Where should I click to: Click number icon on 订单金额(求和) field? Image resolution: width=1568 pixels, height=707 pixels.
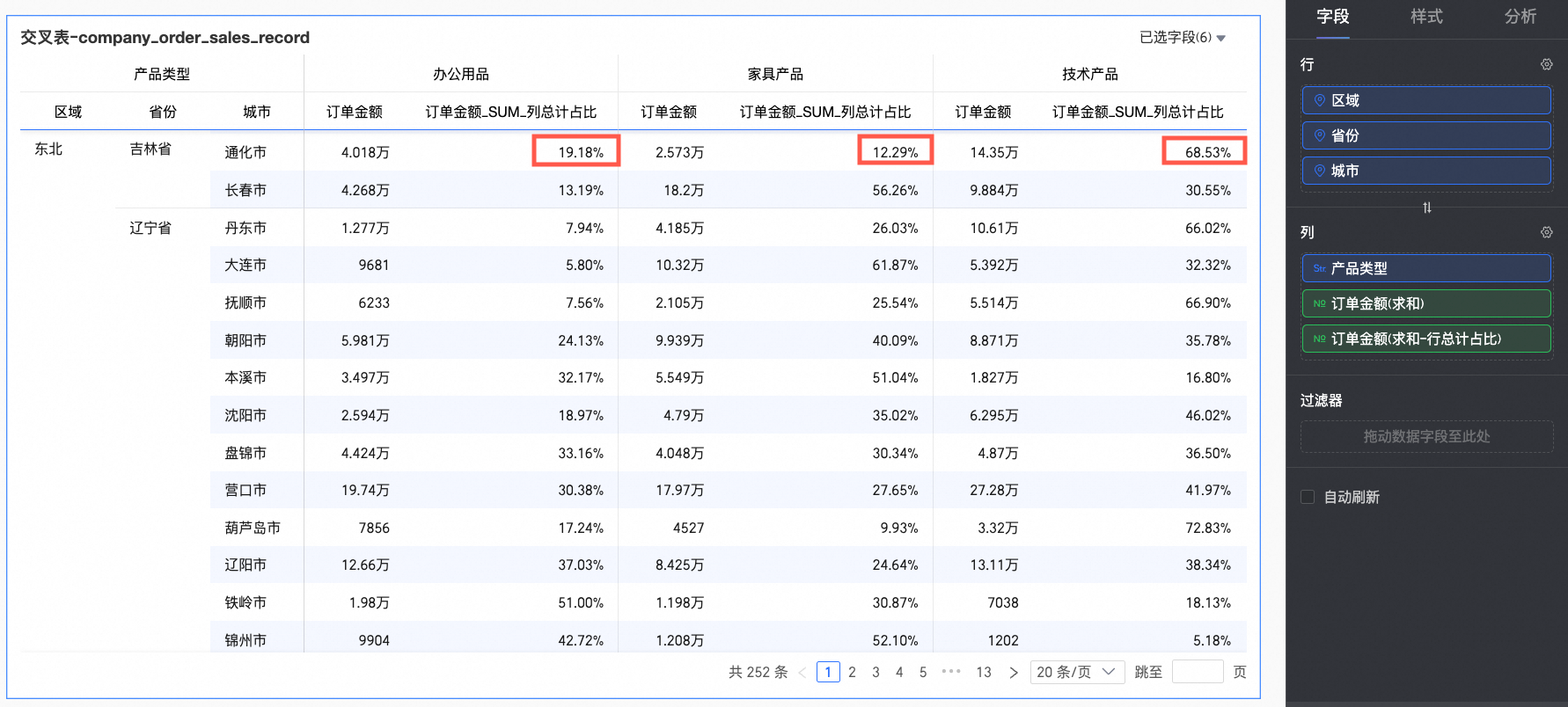coord(1319,303)
